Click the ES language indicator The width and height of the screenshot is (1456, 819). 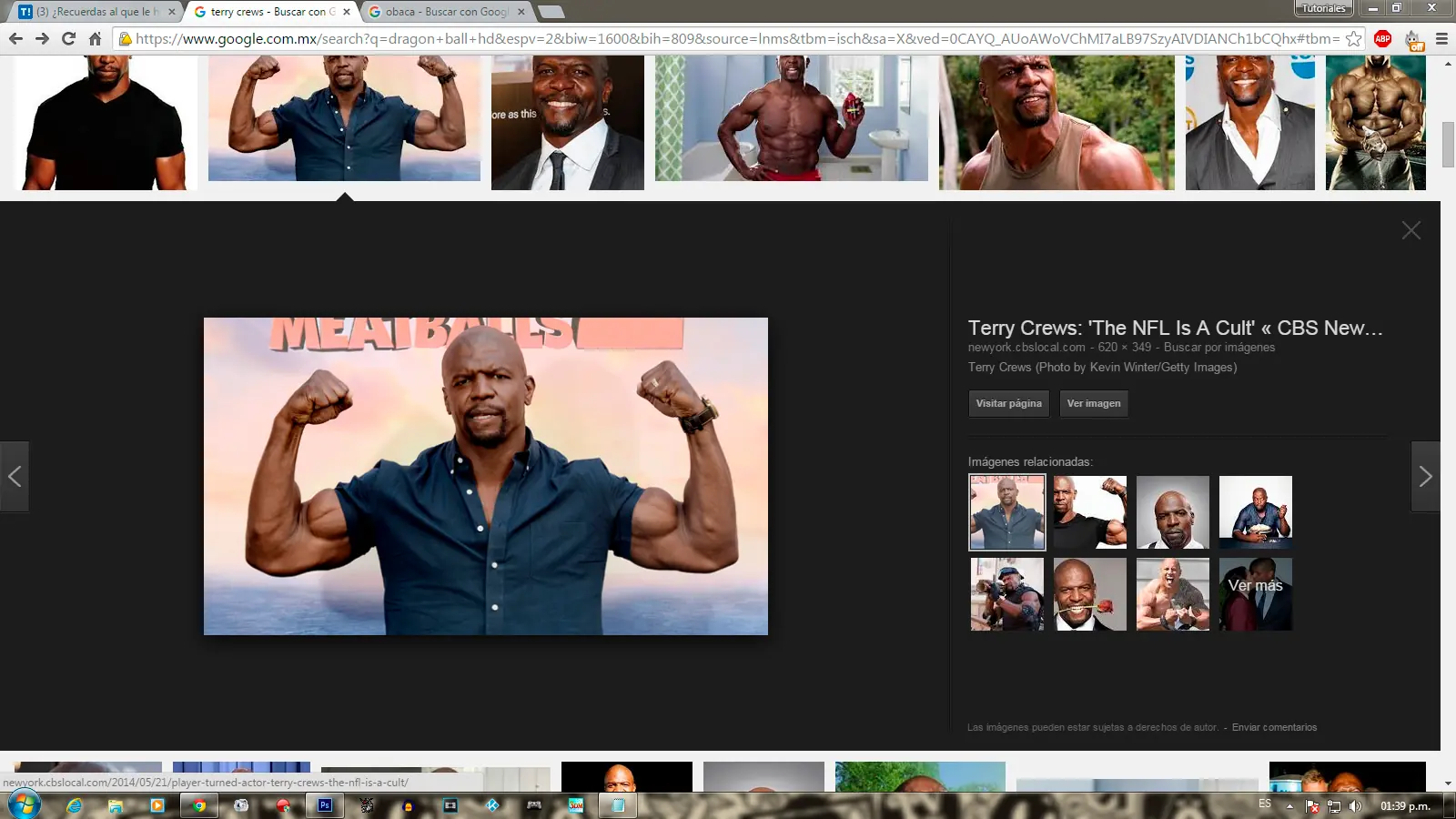pyautogui.click(x=1265, y=804)
